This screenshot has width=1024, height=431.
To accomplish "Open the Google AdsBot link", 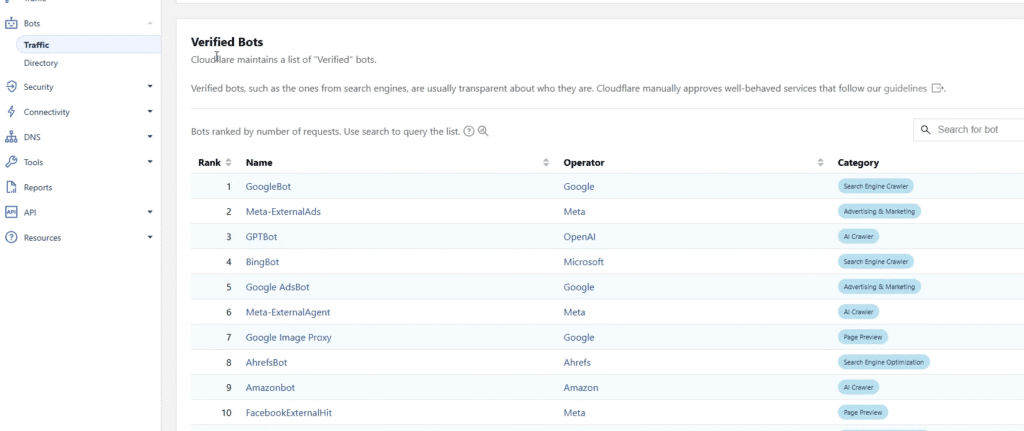I will coord(278,287).
